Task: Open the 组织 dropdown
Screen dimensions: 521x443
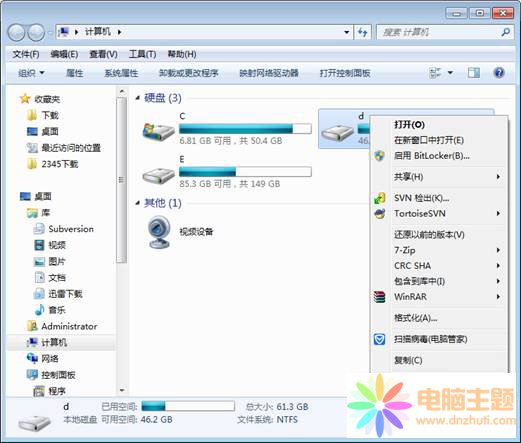Action: 31,73
